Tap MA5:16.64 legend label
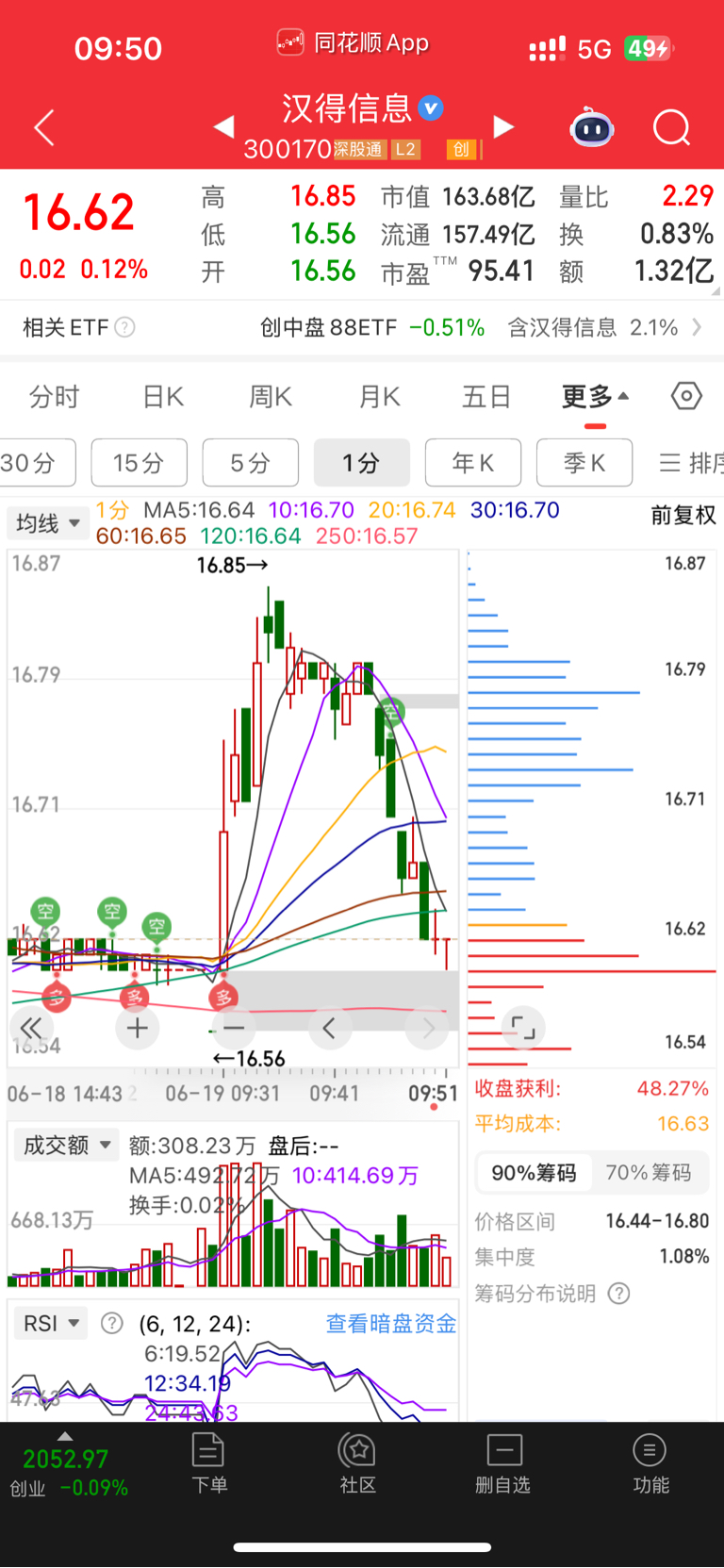Viewport: 724px width, 1568px height. coord(199,510)
